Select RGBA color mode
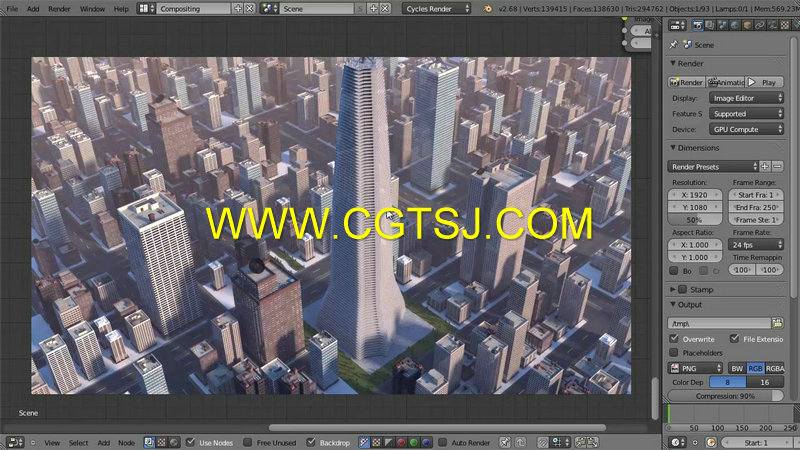Viewport: 800px width, 450px height. pos(774,368)
